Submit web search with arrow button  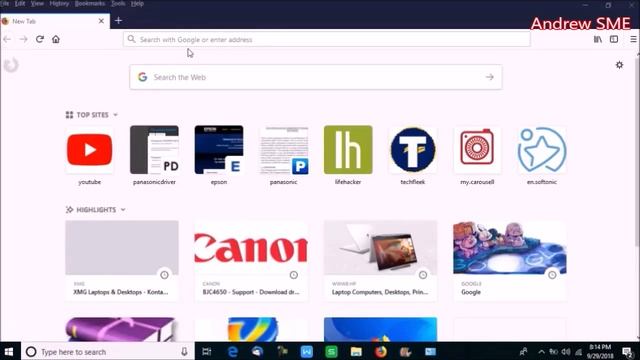[x=490, y=77]
